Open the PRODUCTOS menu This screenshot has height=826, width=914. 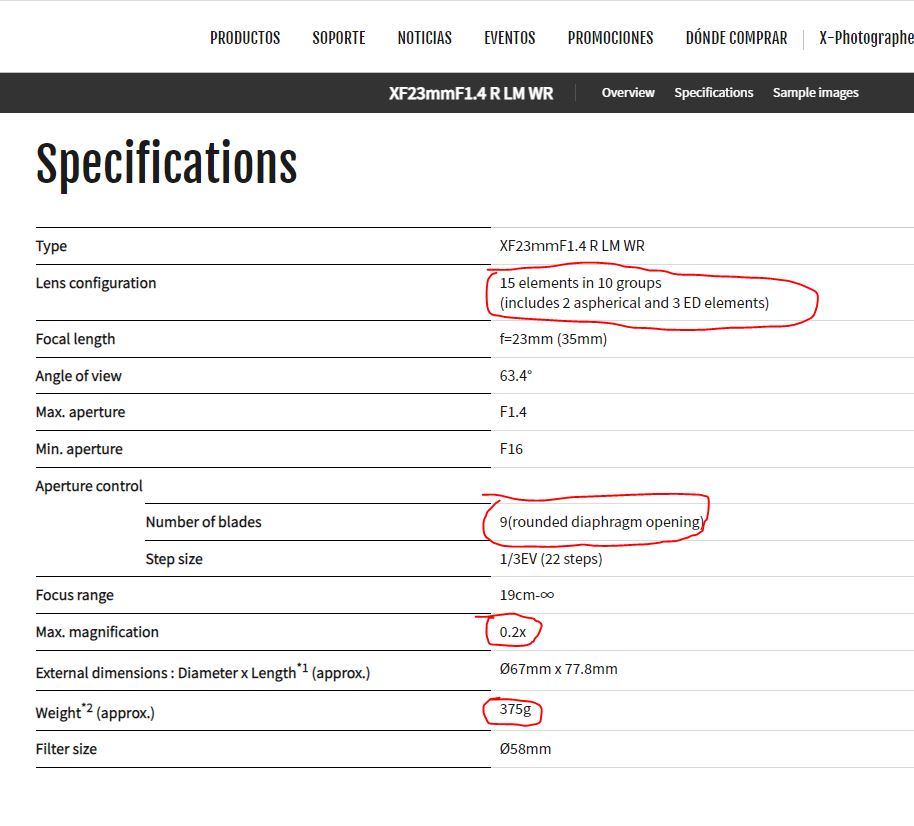[x=245, y=38]
